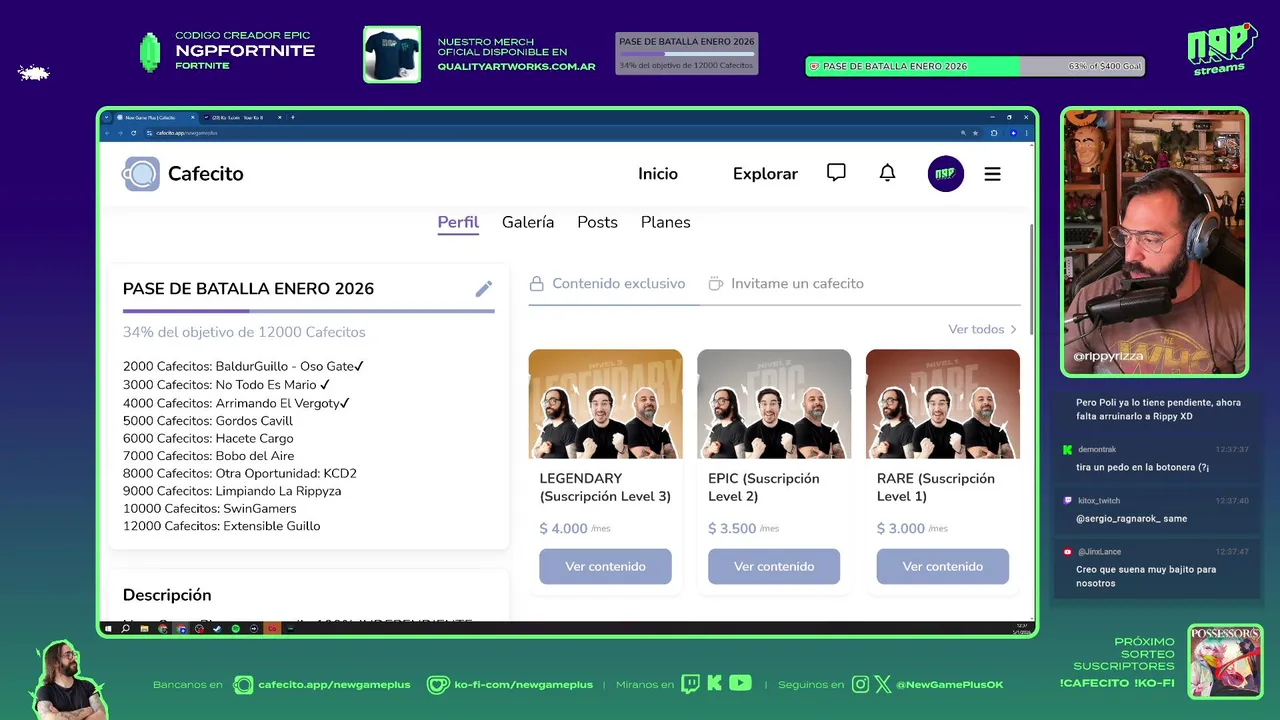Click the PASE DE BATALLA goal progress bar

308,311
